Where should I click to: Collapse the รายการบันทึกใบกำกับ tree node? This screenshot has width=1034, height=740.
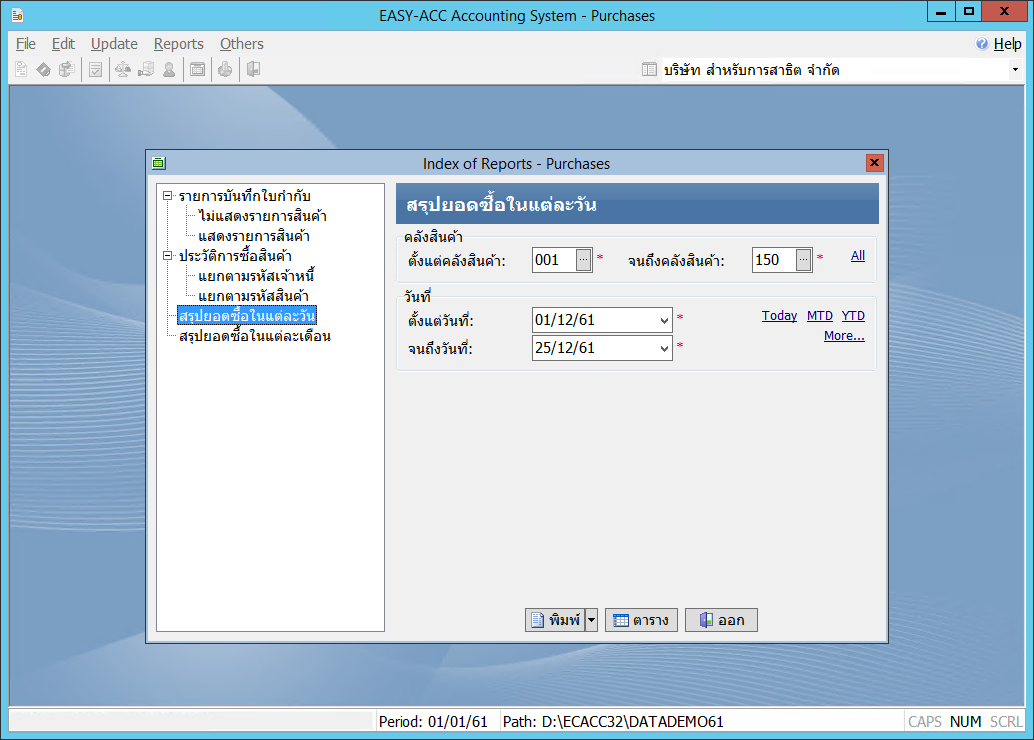coord(168,195)
